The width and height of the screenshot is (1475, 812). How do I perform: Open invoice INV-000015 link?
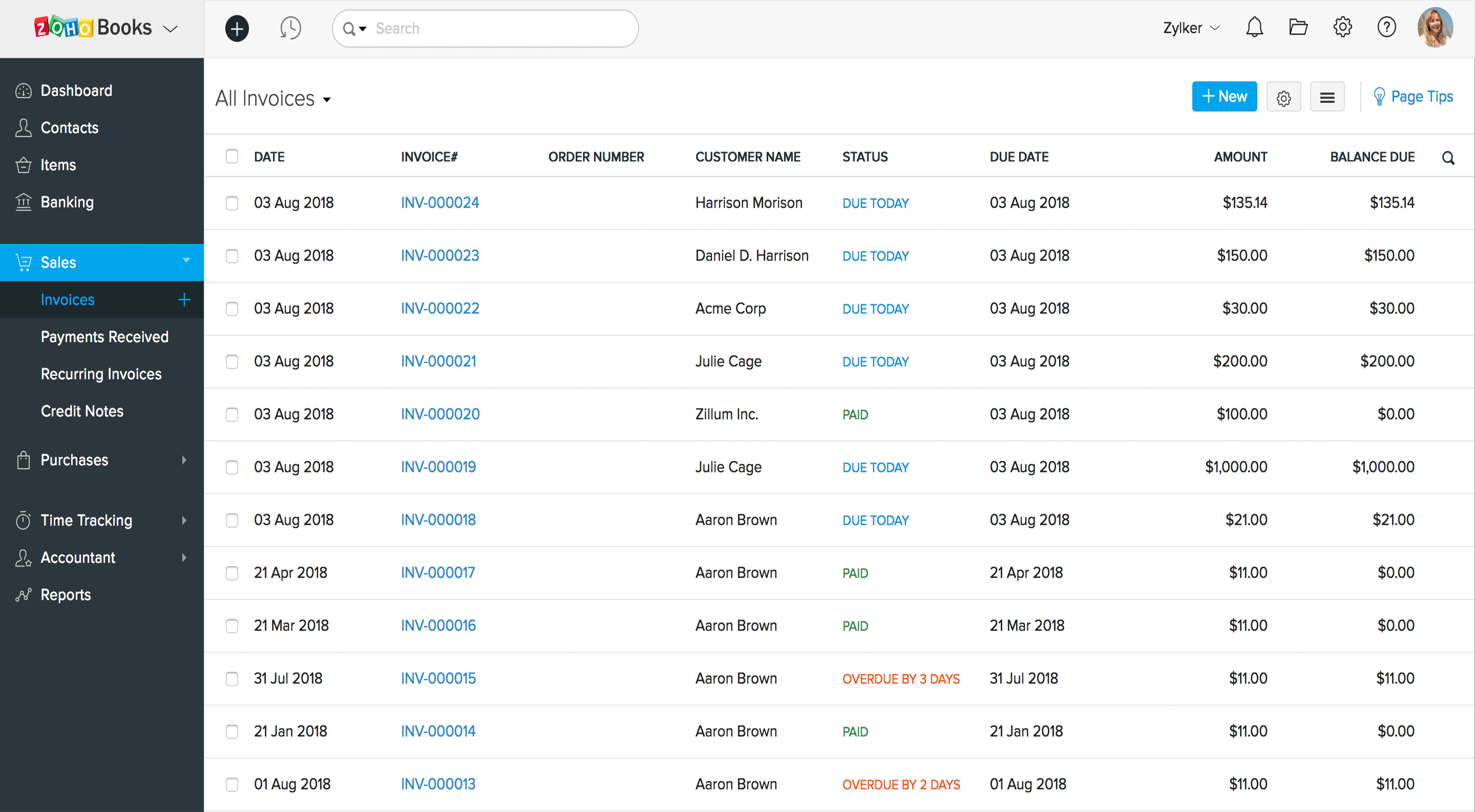click(437, 678)
